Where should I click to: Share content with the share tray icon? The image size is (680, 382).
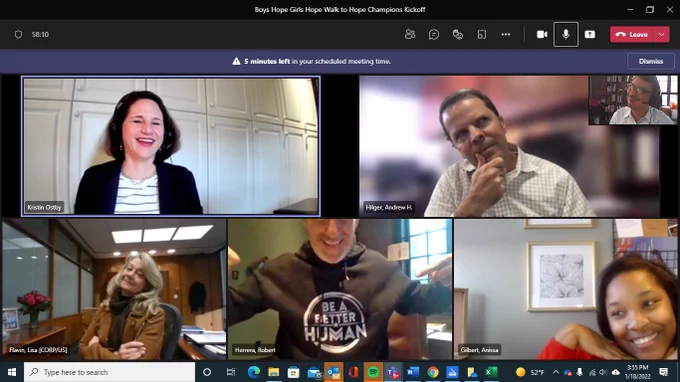point(590,34)
